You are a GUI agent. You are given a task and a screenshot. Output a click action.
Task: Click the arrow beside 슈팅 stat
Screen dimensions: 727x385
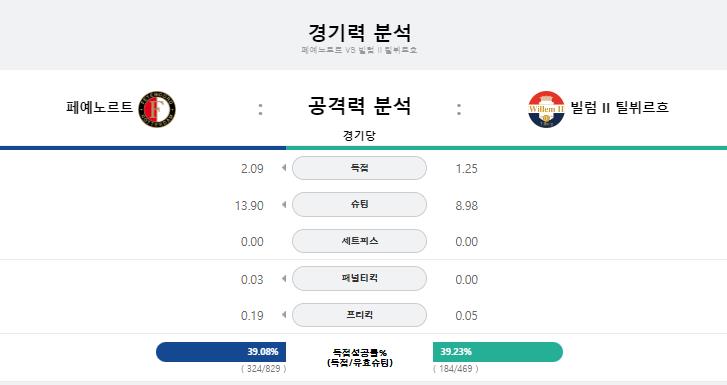[284, 205]
